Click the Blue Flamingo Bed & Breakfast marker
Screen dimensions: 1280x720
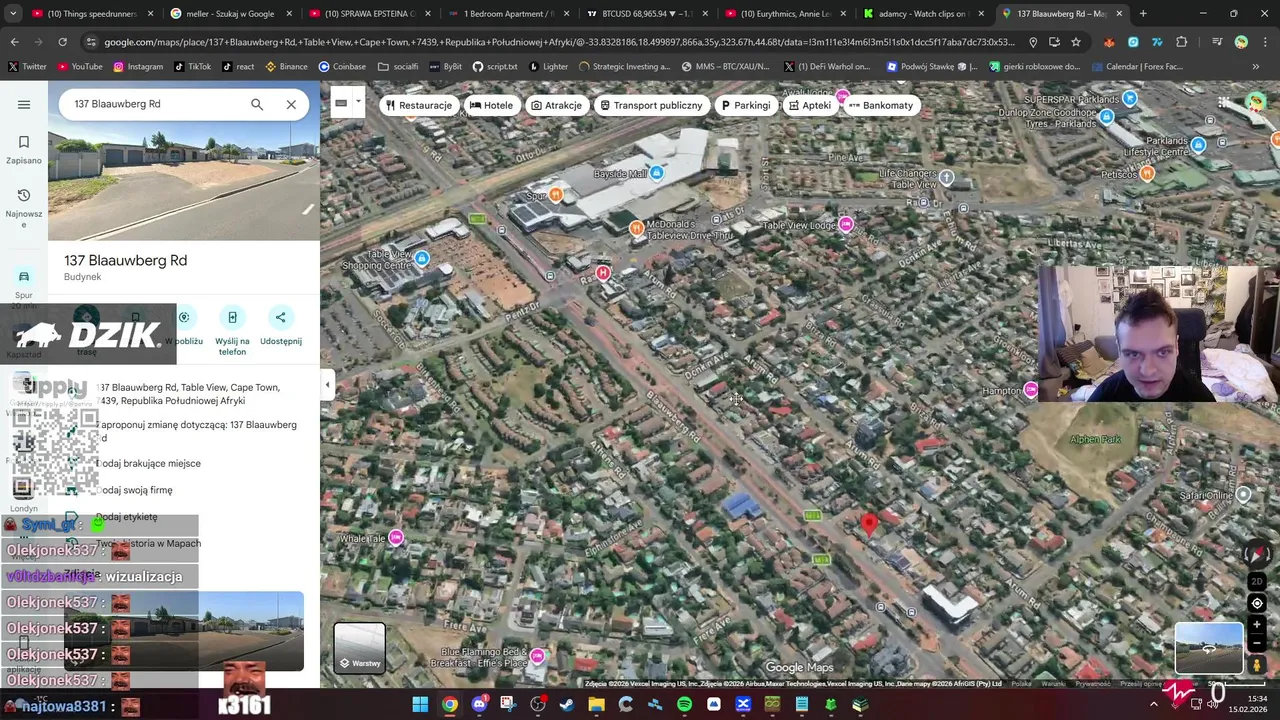(537, 657)
